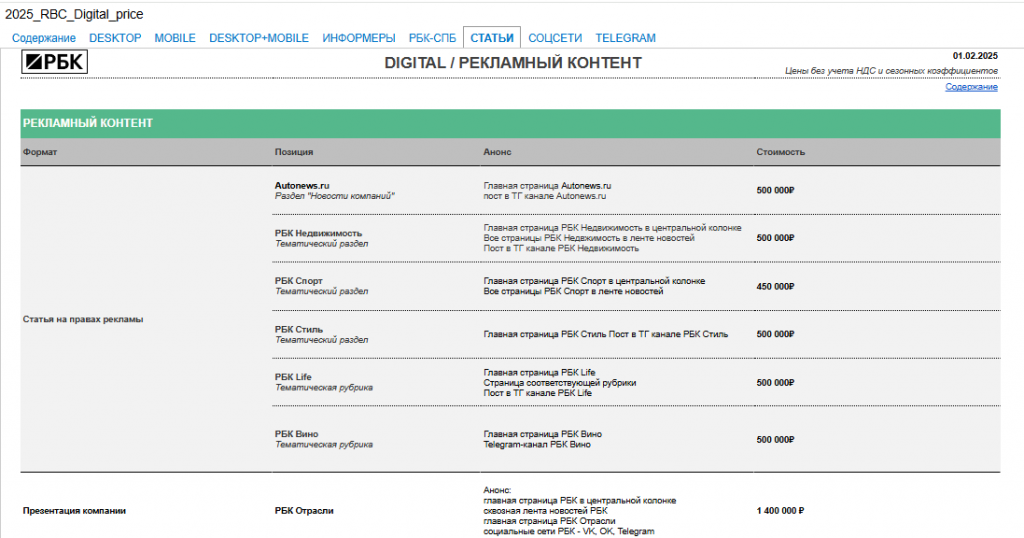
Task: Open the DESKTOP+MOBILE tab
Action: coord(259,38)
